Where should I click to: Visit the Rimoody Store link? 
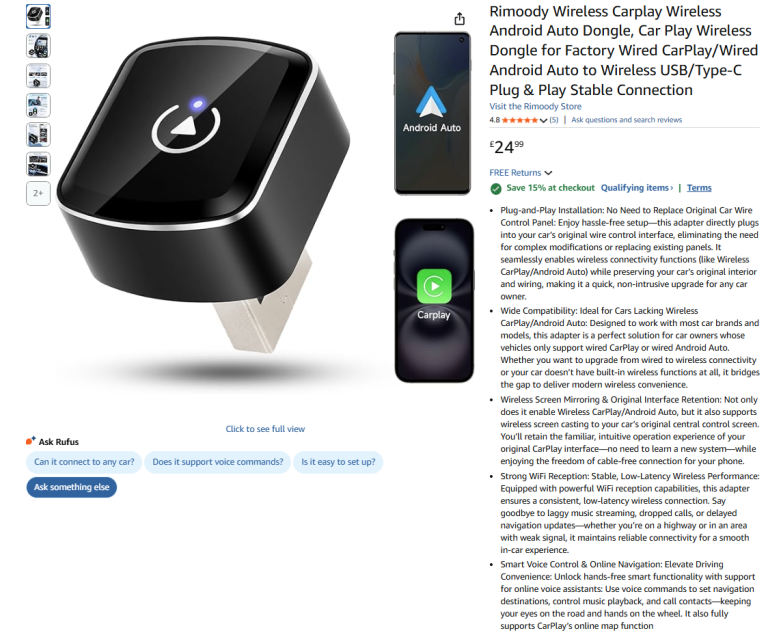(x=535, y=106)
